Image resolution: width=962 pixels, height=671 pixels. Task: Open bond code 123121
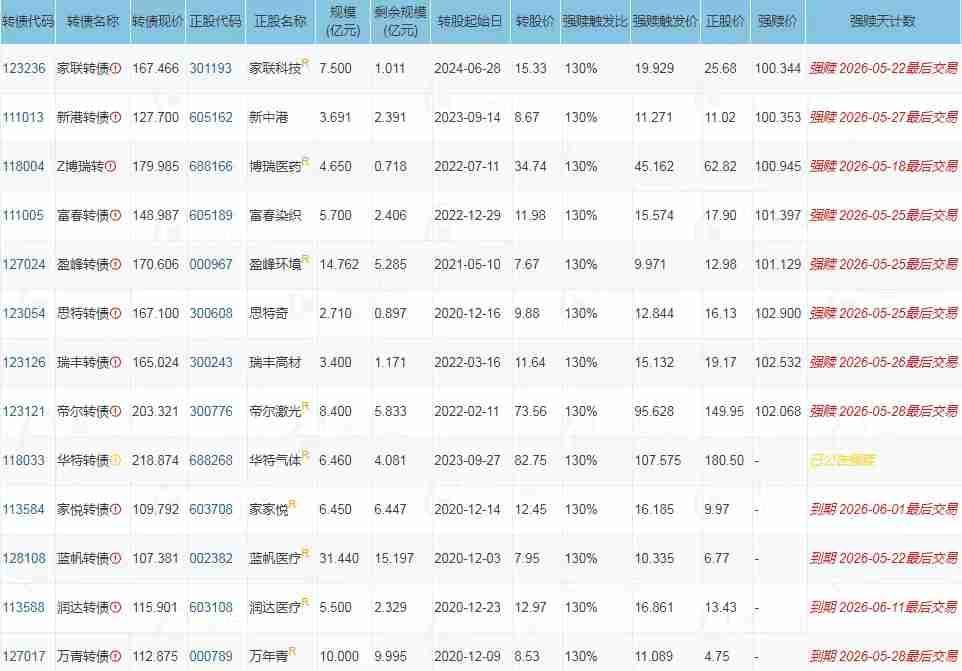pyautogui.click(x=24, y=412)
